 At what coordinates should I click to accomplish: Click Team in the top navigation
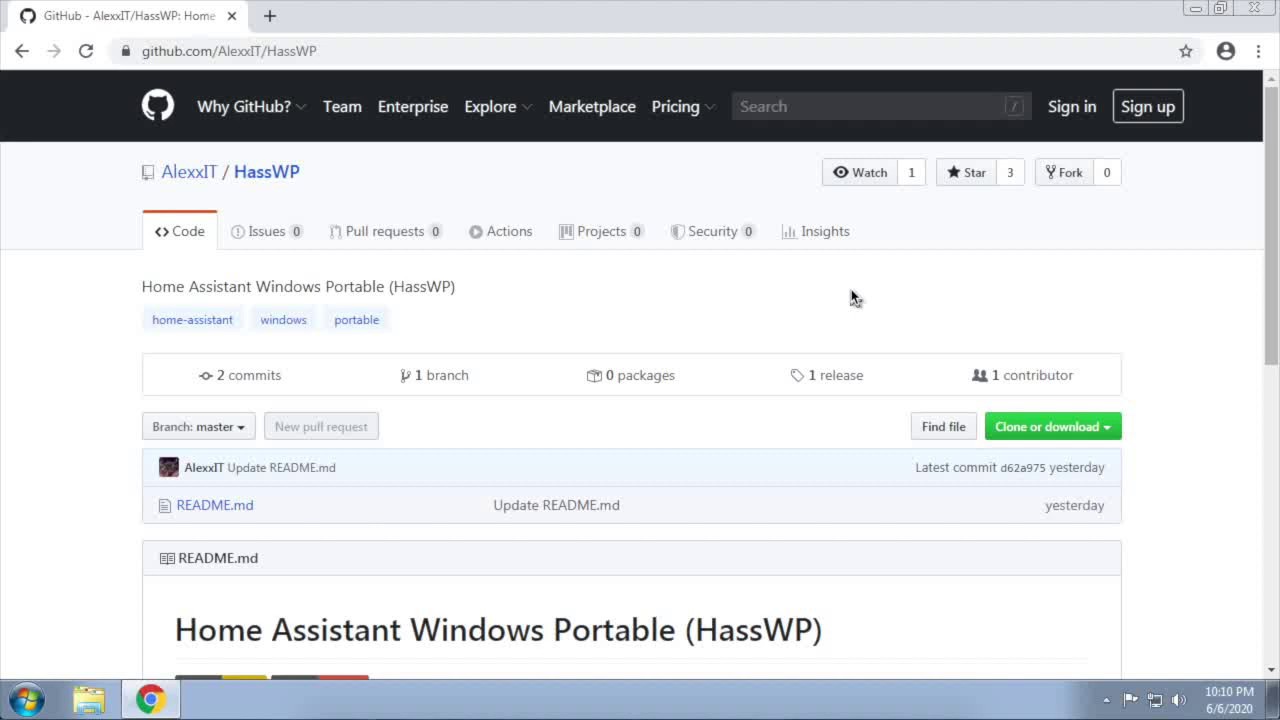(342, 106)
